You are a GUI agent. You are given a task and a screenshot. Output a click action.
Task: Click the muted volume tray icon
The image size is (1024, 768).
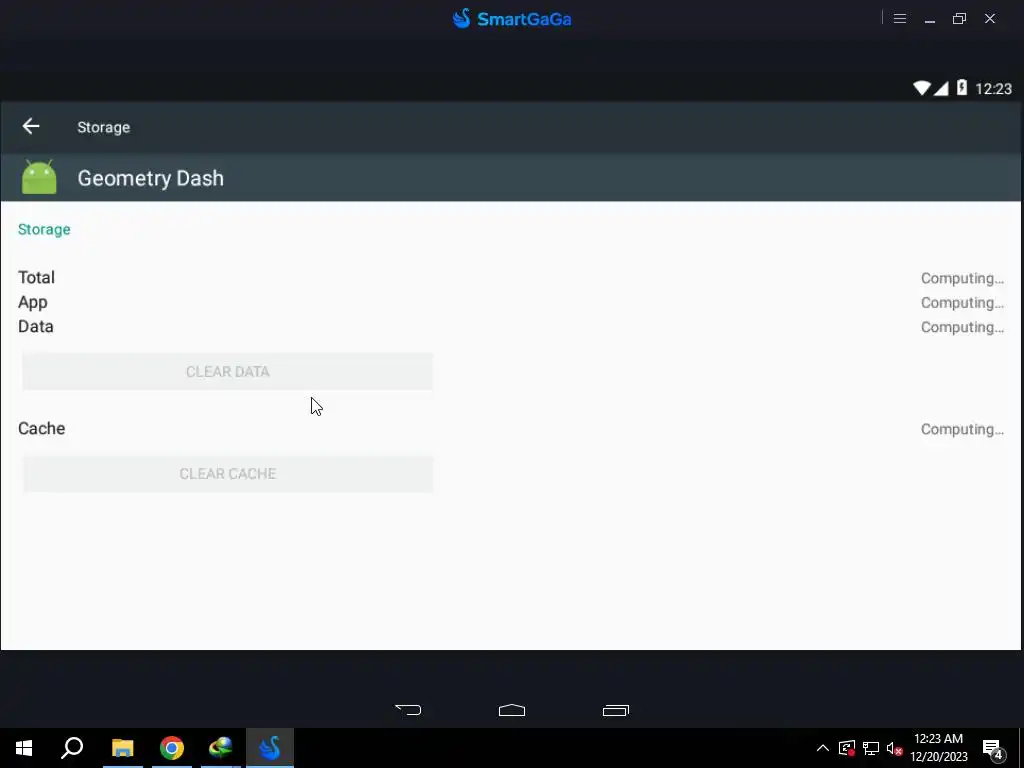(x=895, y=748)
